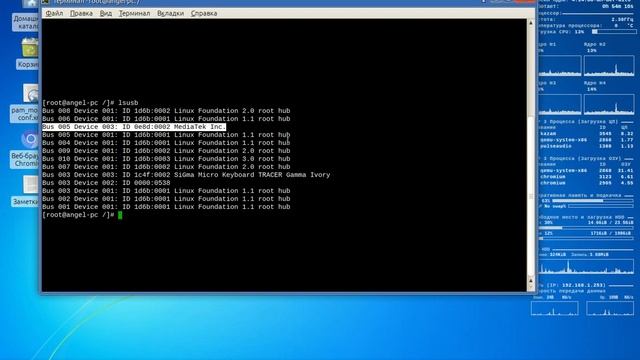Click the highlighted MediaTek Inc. line
Screen dimensions: 640x360
[x=134, y=127]
